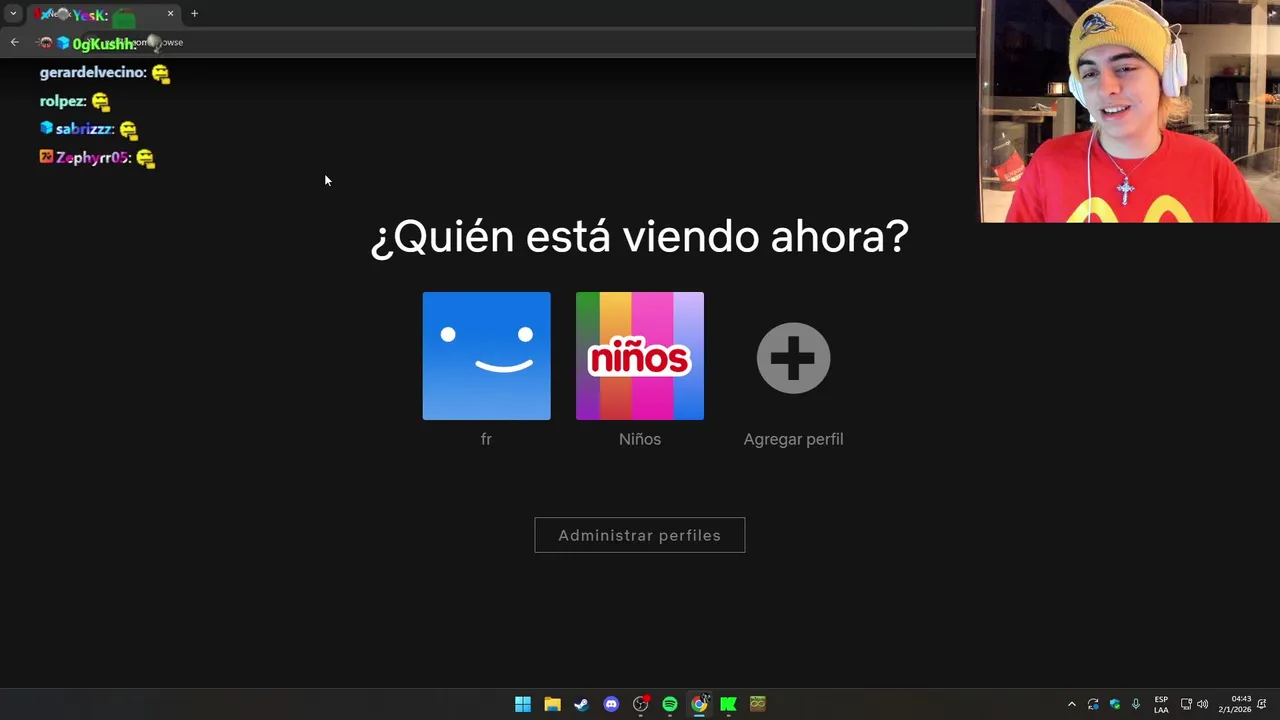This screenshot has height=720, width=1280.
Task: Click the 'fr' profile name label
Action: (x=486, y=439)
